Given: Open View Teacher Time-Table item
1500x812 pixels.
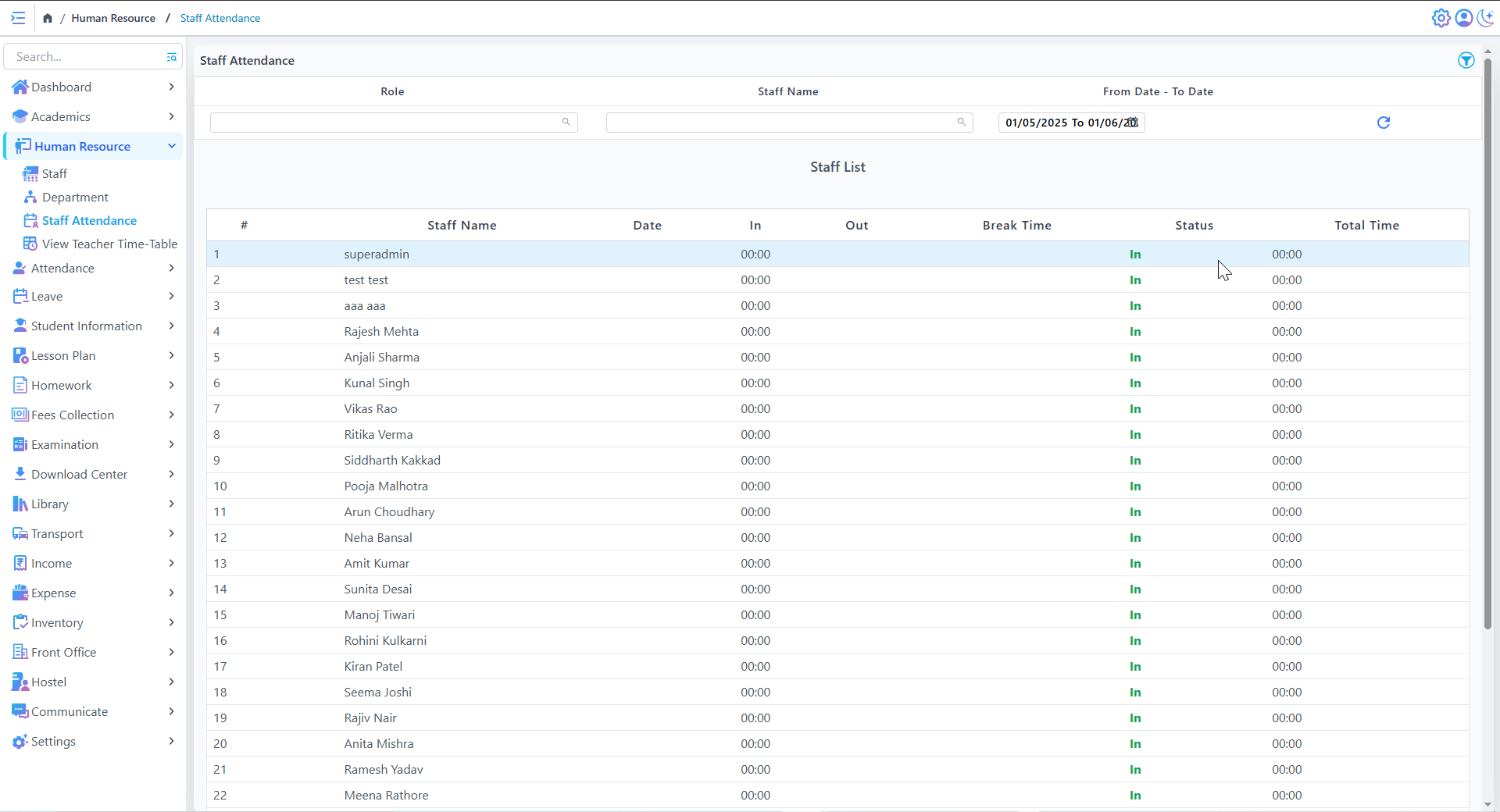Looking at the screenshot, I should coord(109,244).
